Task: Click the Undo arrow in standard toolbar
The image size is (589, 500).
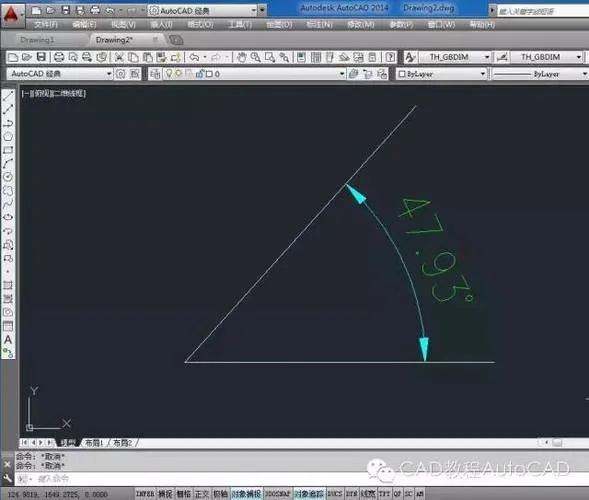Action: point(194,57)
